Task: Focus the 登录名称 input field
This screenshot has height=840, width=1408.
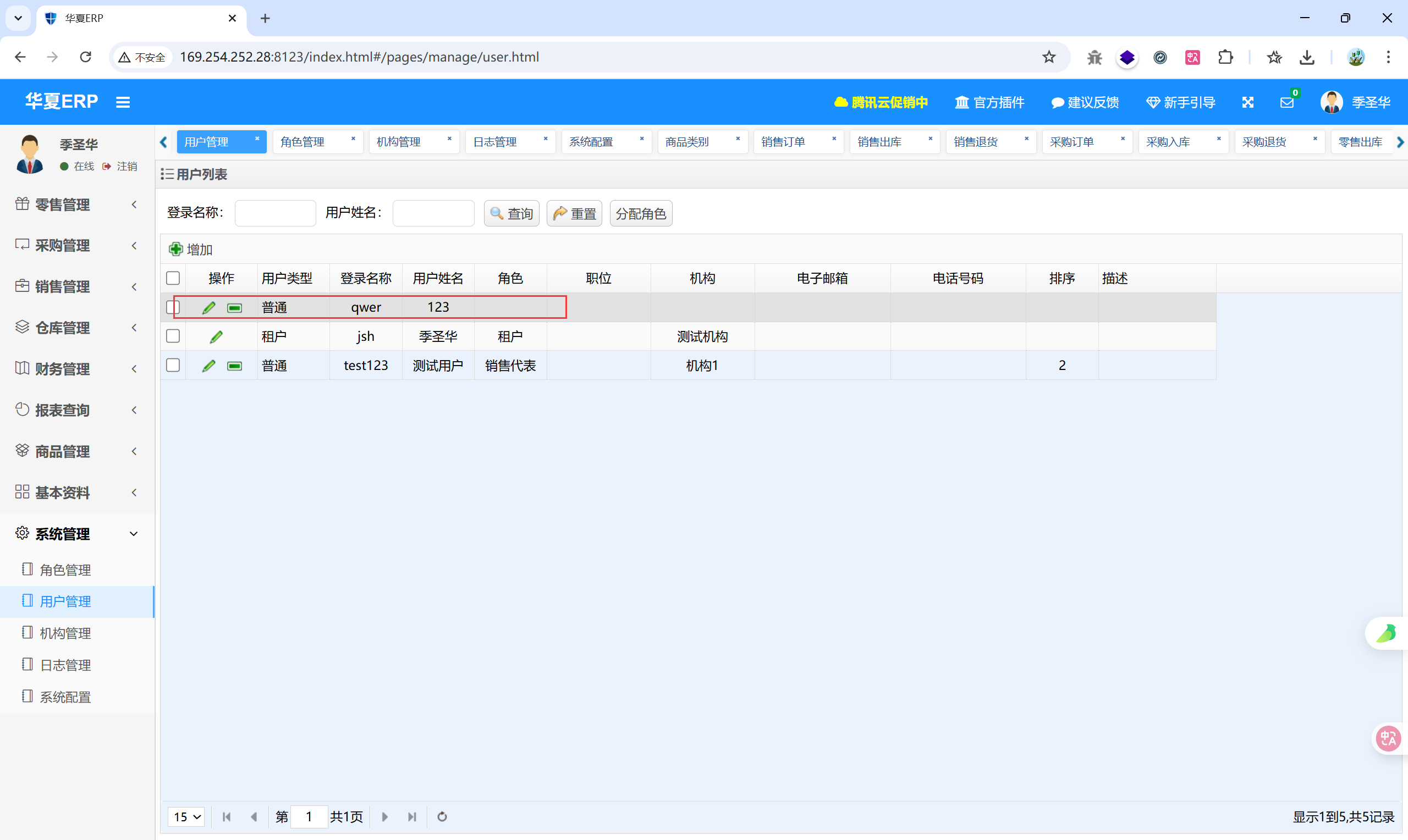Action: [275, 213]
